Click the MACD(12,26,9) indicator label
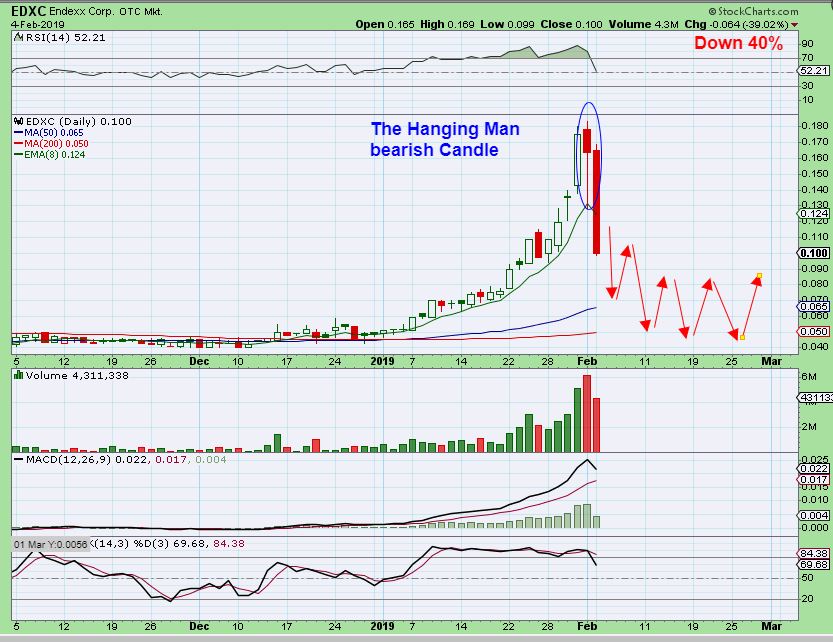833x642 pixels. coord(68,459)
